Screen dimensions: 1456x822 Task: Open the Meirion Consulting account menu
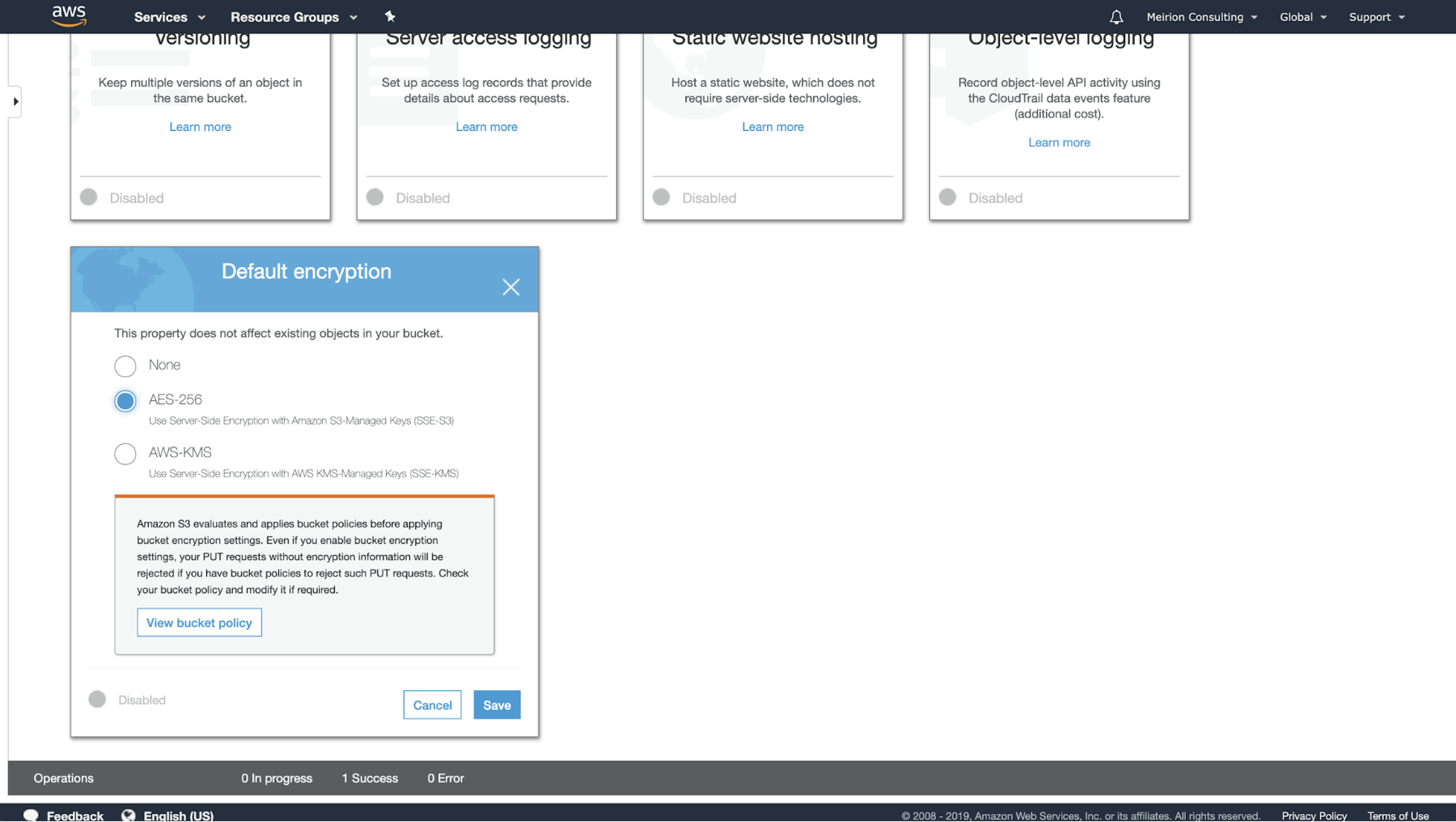pos(1202,17)
